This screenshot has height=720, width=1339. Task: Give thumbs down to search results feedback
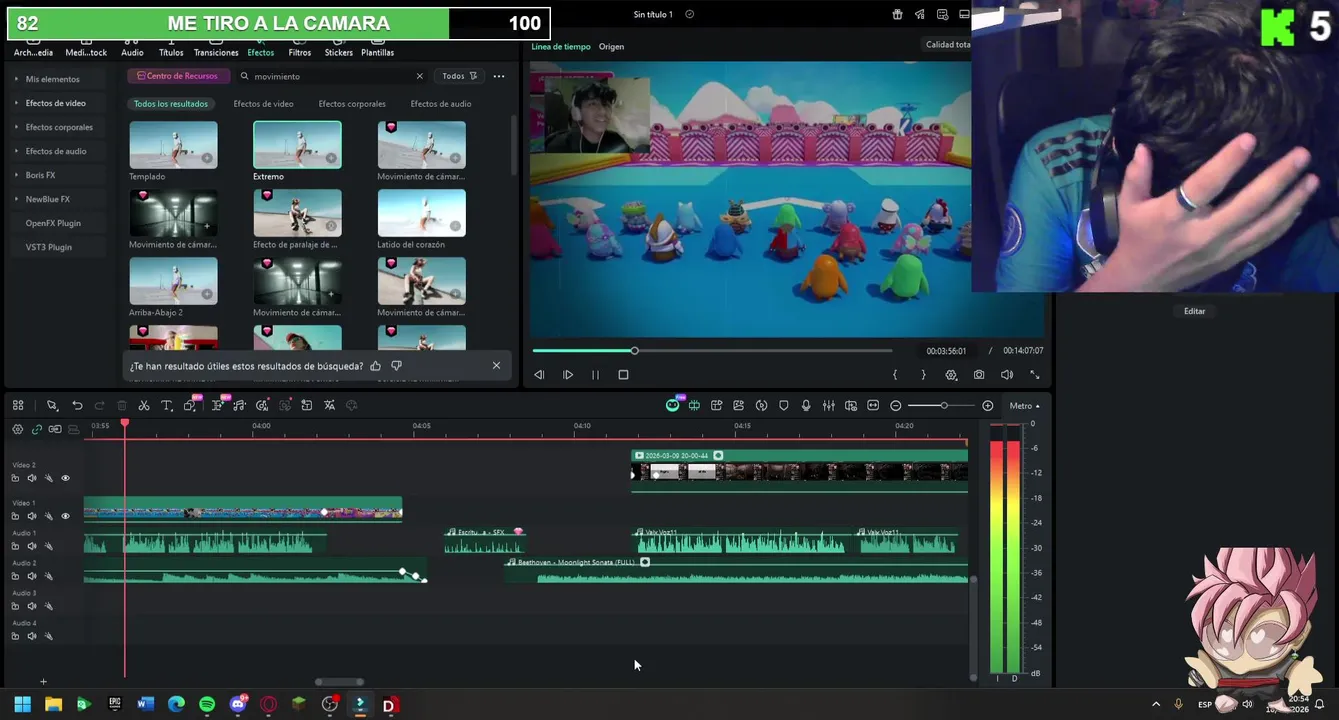pos(397,366)
